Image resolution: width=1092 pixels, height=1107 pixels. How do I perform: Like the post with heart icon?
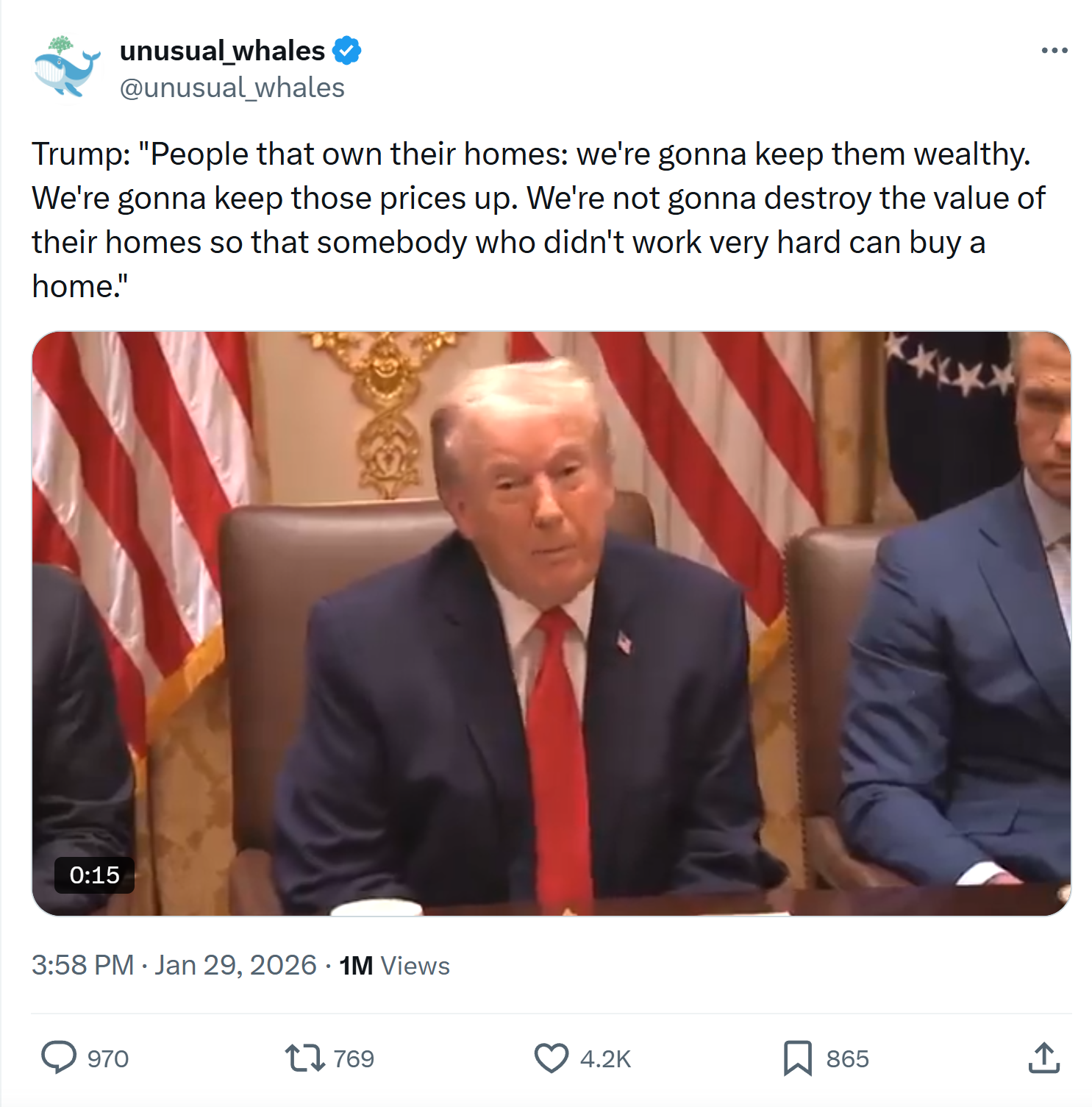551,1058
